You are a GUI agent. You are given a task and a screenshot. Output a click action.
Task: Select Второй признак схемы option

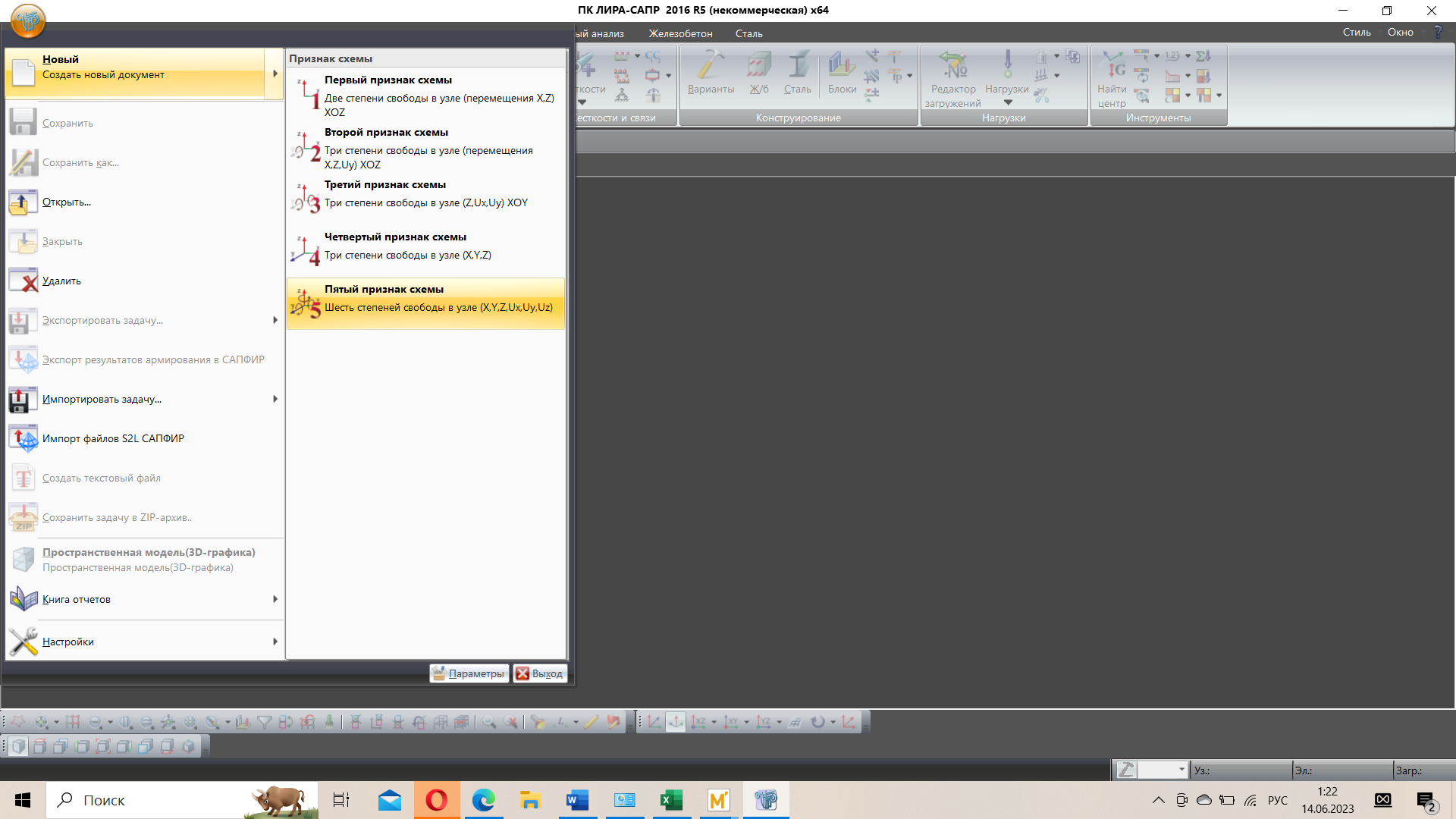coord(426,147)
